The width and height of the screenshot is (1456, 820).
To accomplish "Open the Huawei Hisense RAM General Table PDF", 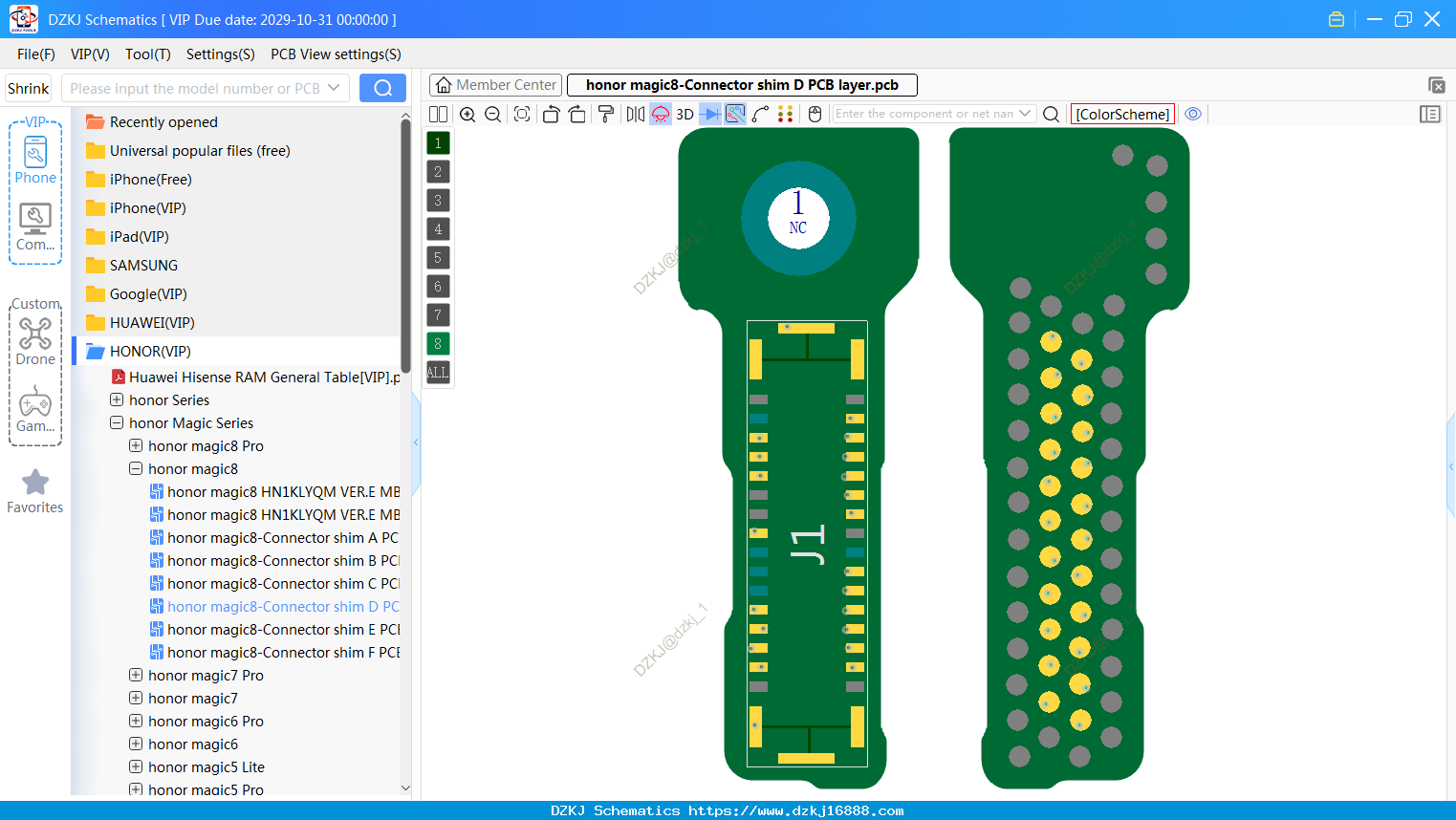I will pos(255,378).
